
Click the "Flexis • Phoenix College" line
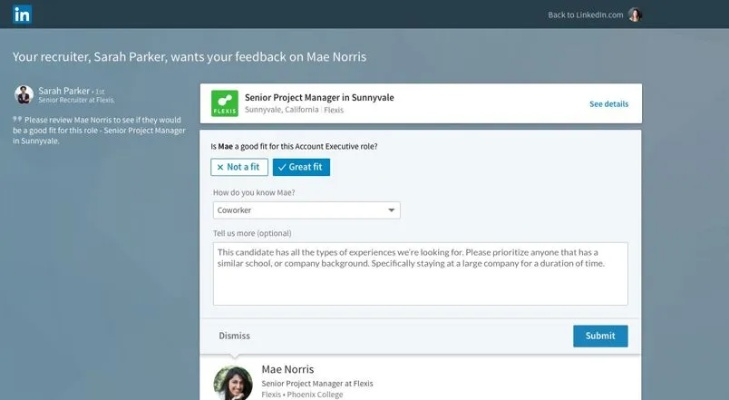click(302, 395)
